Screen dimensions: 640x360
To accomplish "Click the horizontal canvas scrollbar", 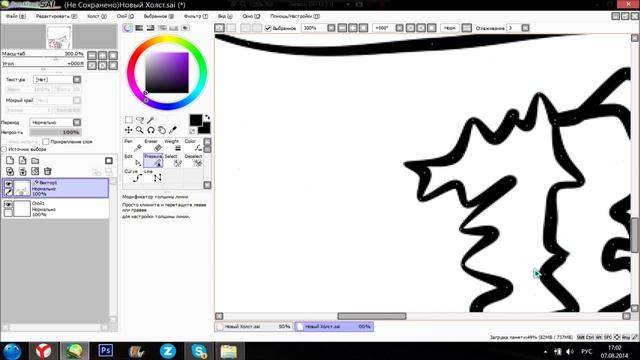I will point(371,316).
